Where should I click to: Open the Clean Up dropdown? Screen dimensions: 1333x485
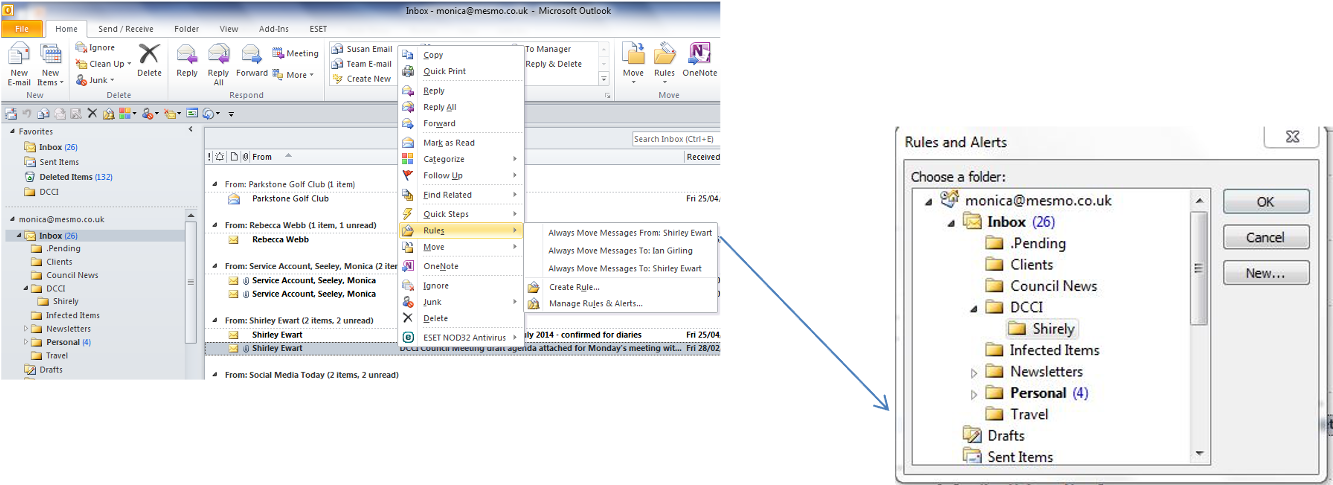click(103, 64)
